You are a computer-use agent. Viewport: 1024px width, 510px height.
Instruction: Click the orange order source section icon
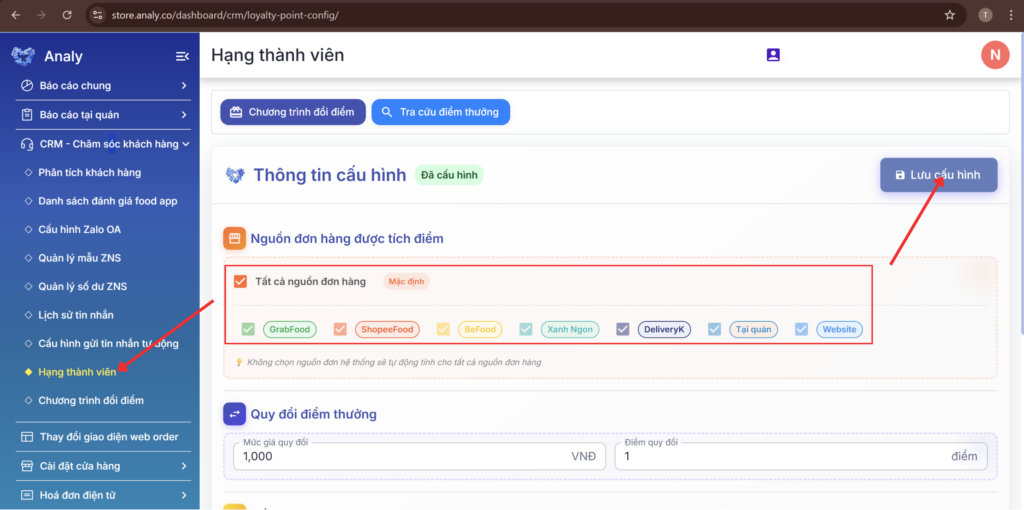click(234, 238)
